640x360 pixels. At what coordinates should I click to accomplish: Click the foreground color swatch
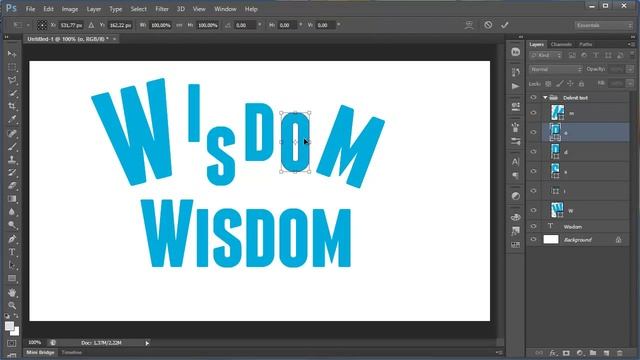pyautogui.click(x=9, y=326)
